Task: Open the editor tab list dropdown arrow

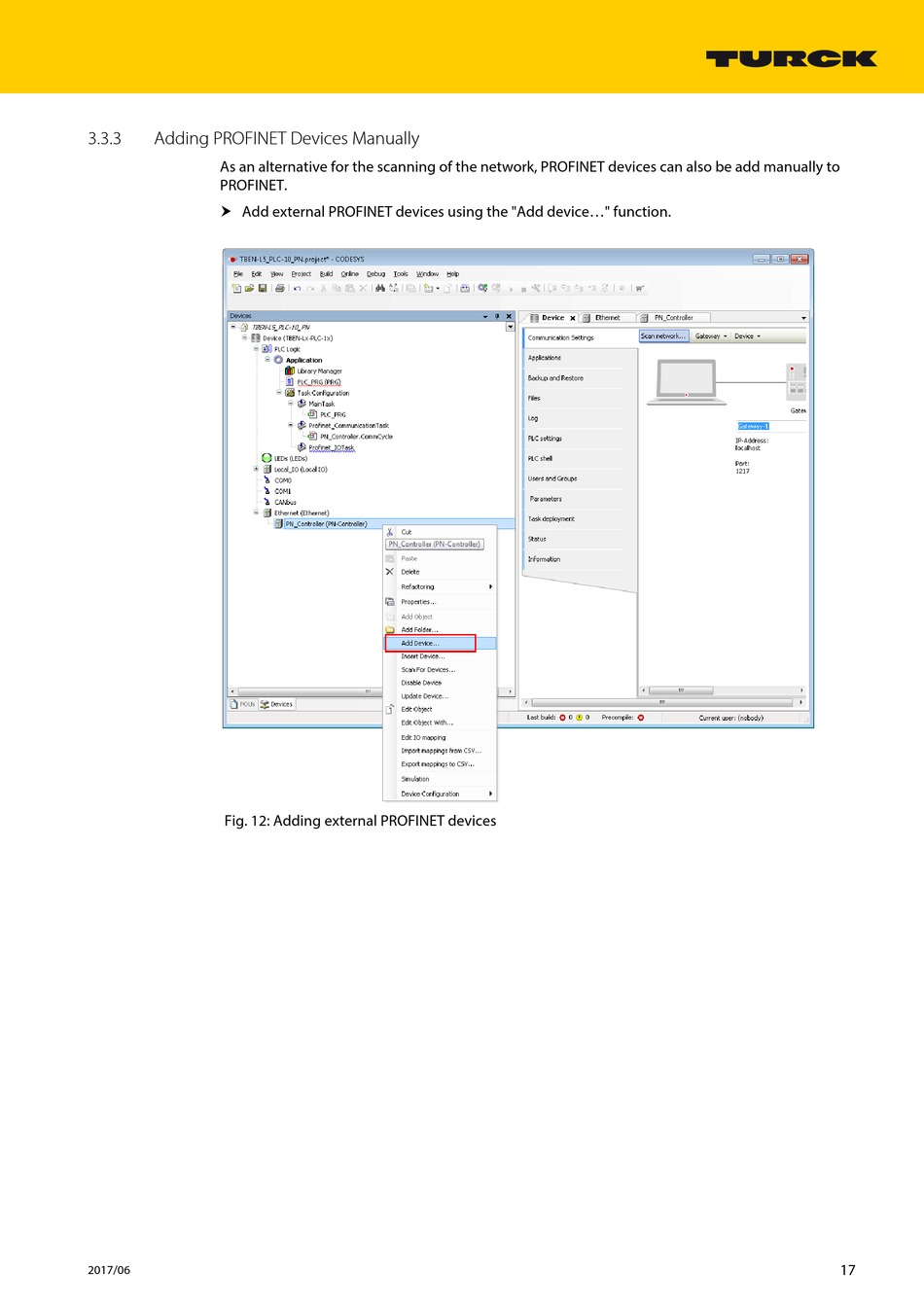Action: tap(803, 318)
